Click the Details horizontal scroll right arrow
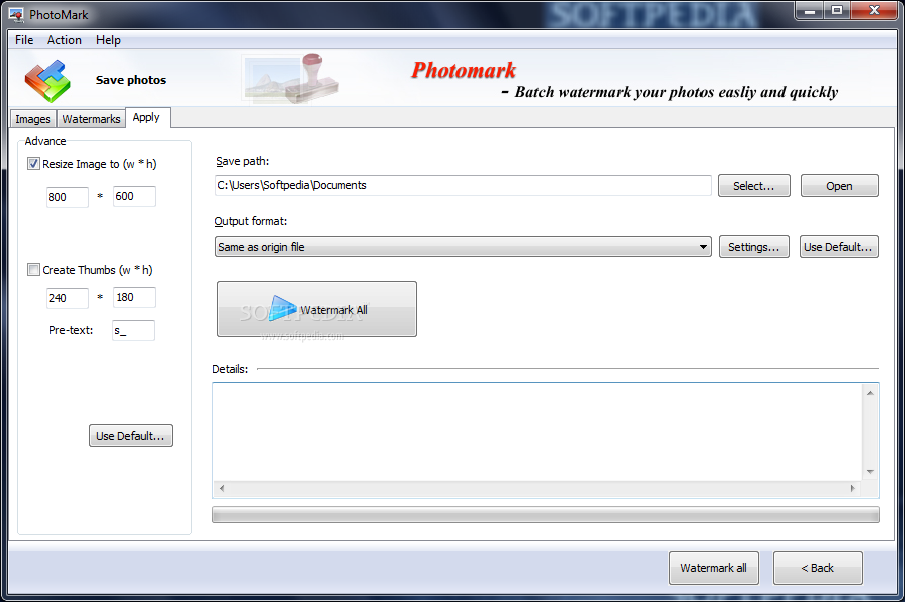This screenshot has width=905, height=602. [x=852, y=488]
